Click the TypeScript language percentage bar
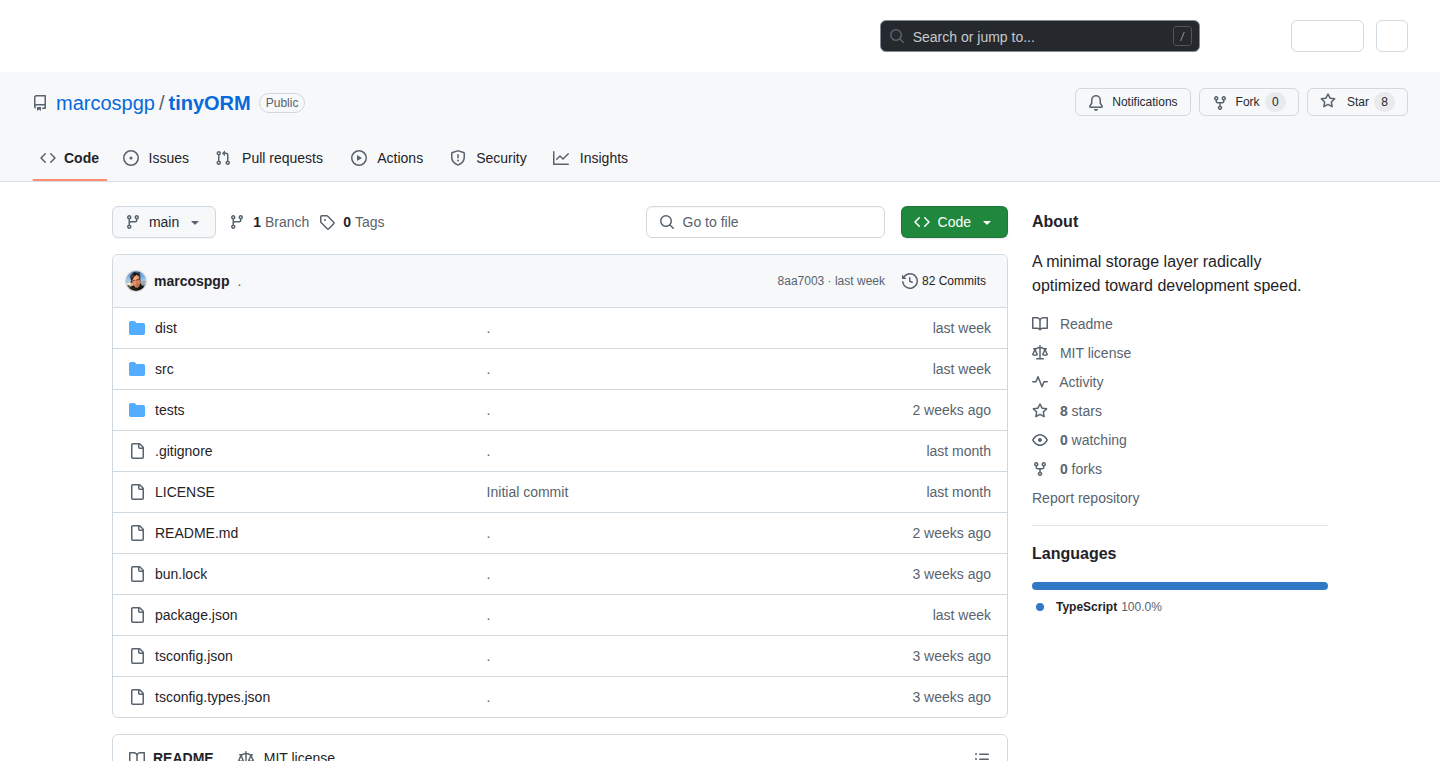Image resolution: width=1440 pixels, height=761 pixels. [x=1180, y=586]
